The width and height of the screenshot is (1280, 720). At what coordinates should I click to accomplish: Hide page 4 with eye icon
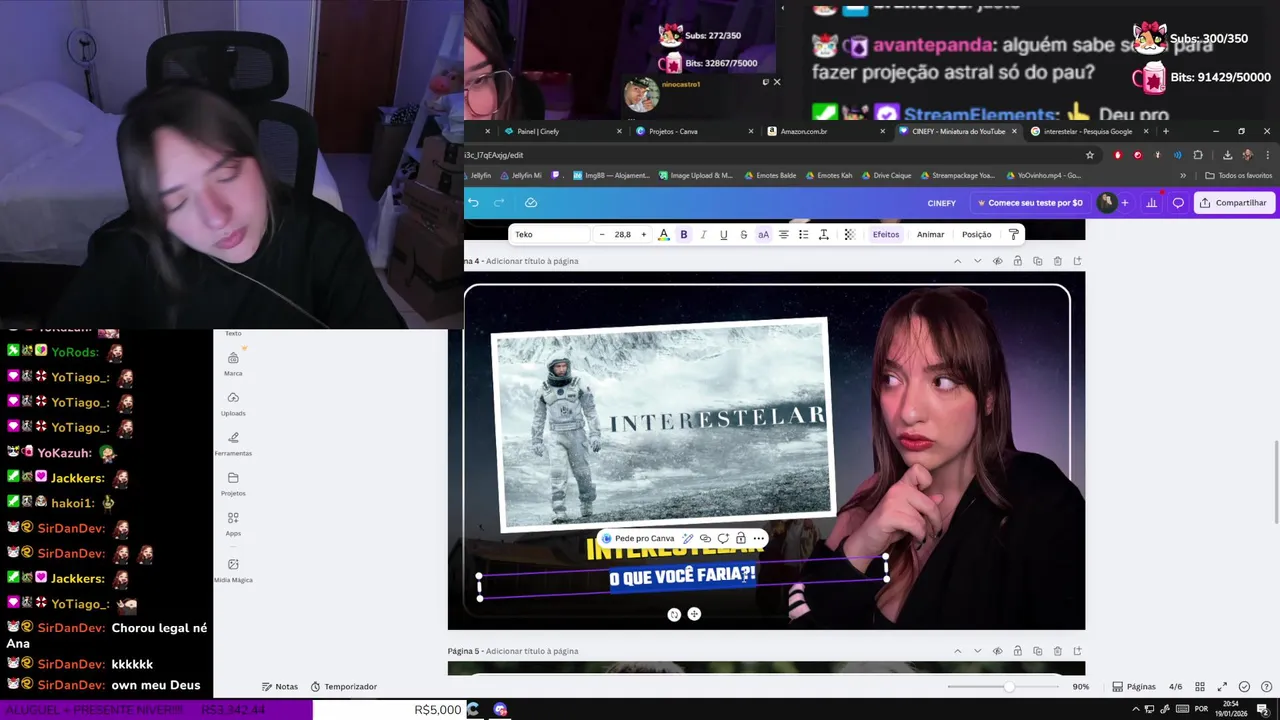(997, 261)
